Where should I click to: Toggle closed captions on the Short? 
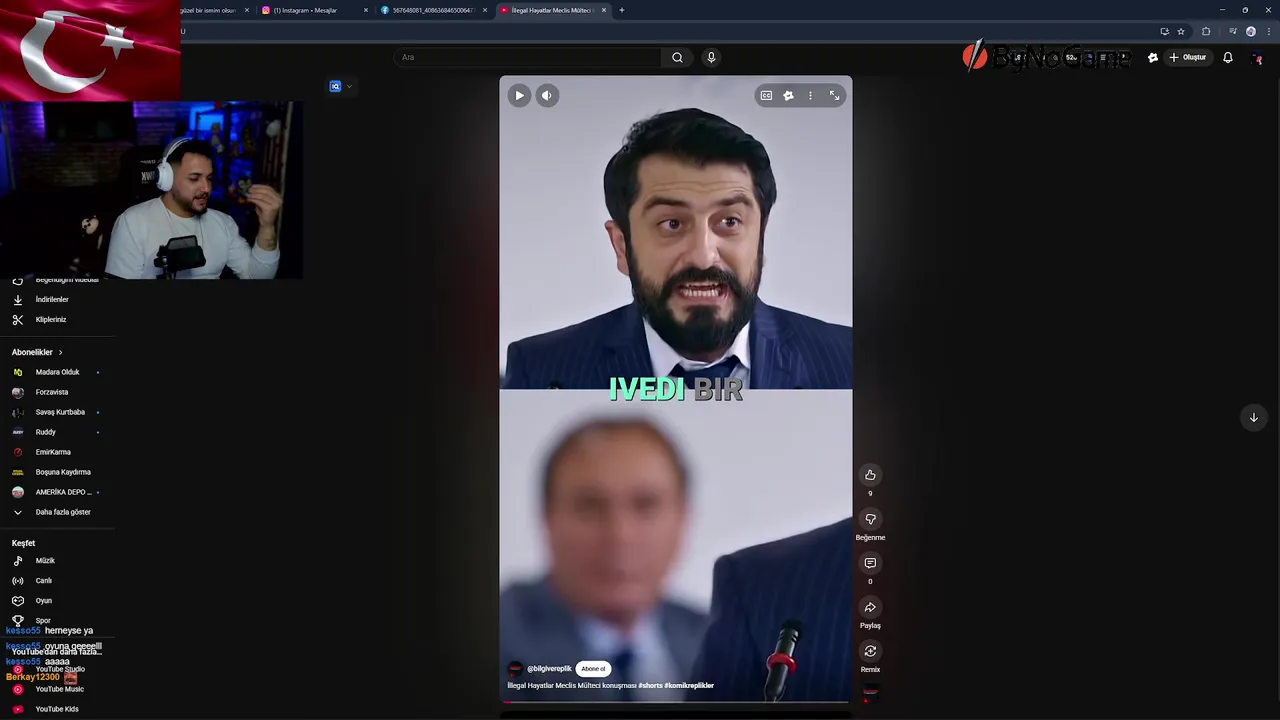(766, 95)
